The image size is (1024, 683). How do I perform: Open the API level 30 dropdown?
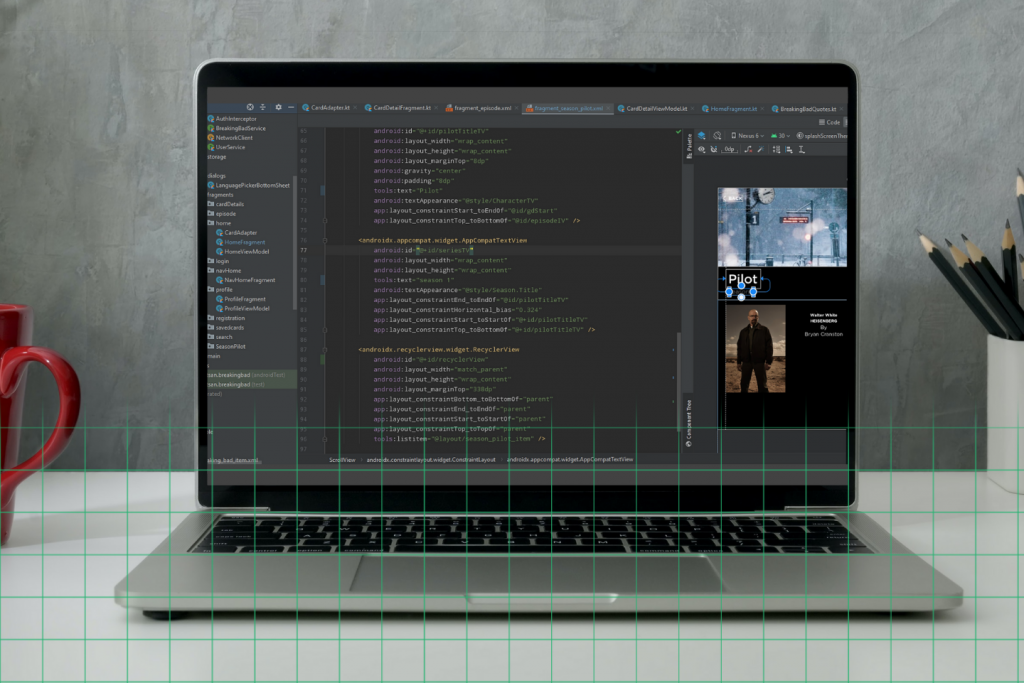pos(782,135)
